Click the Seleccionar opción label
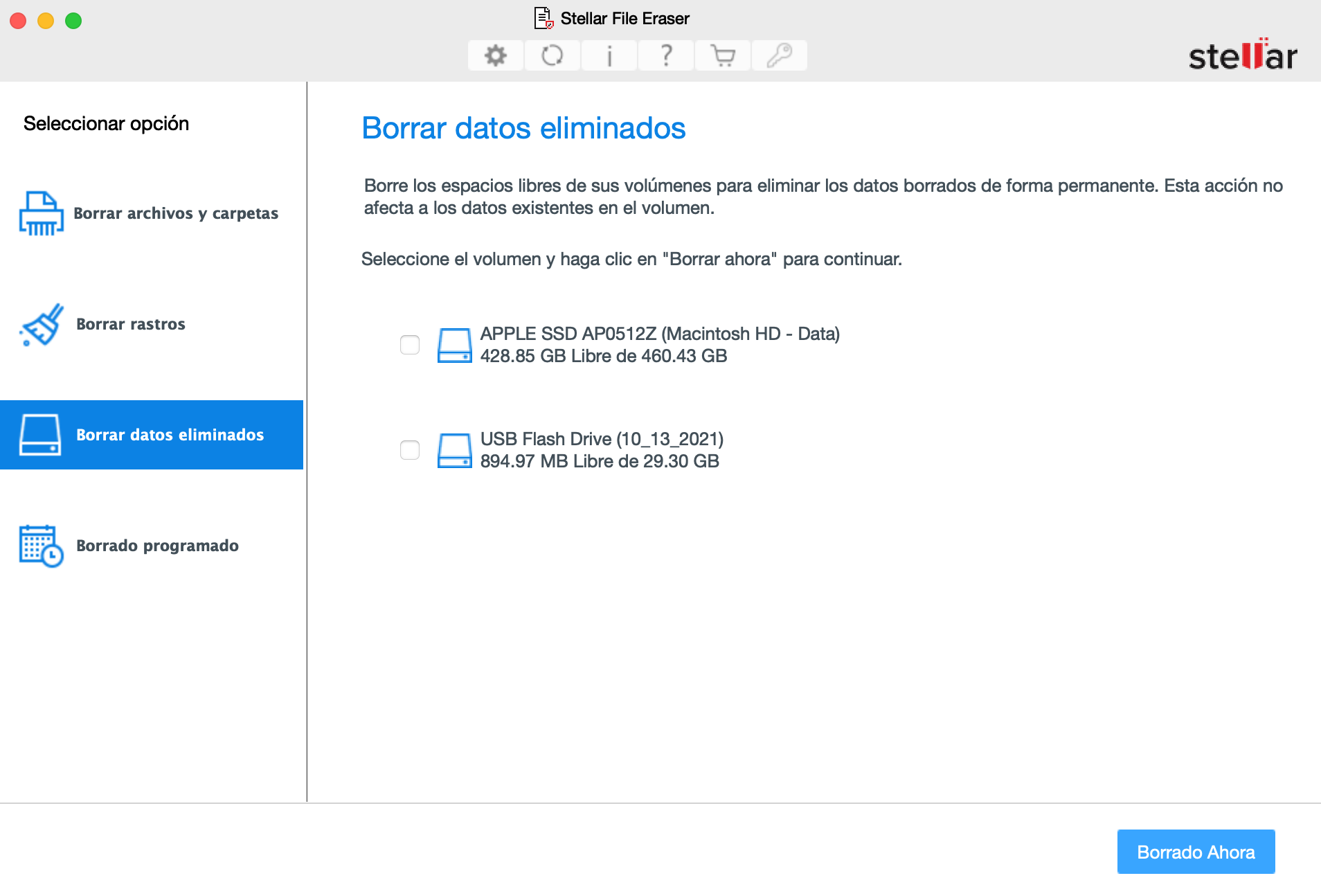 click(106, 123)
